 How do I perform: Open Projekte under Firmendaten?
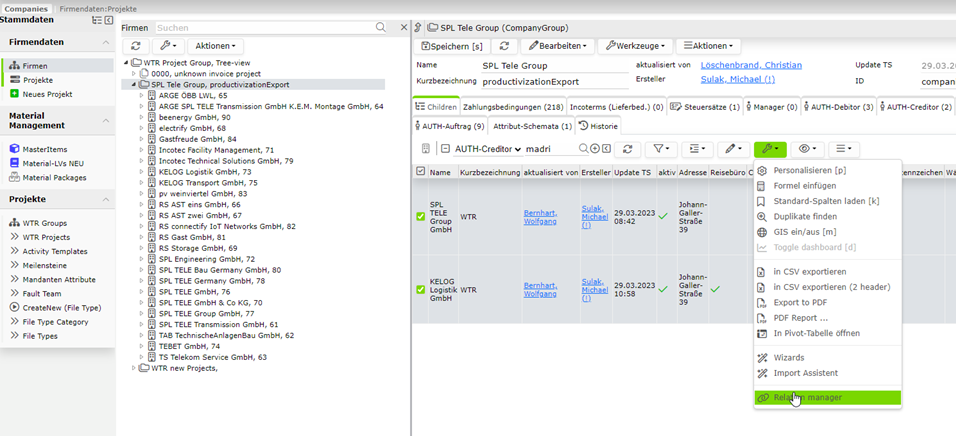[x=38, y=80]
